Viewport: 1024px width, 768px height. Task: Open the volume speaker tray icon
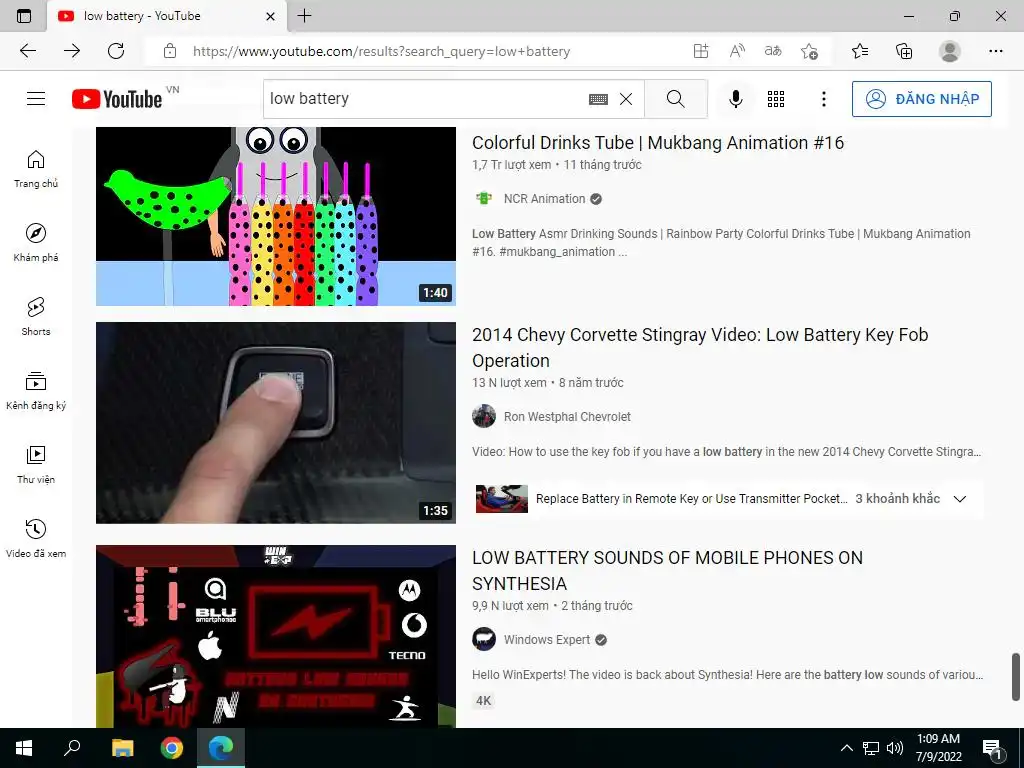pos(895,748)
